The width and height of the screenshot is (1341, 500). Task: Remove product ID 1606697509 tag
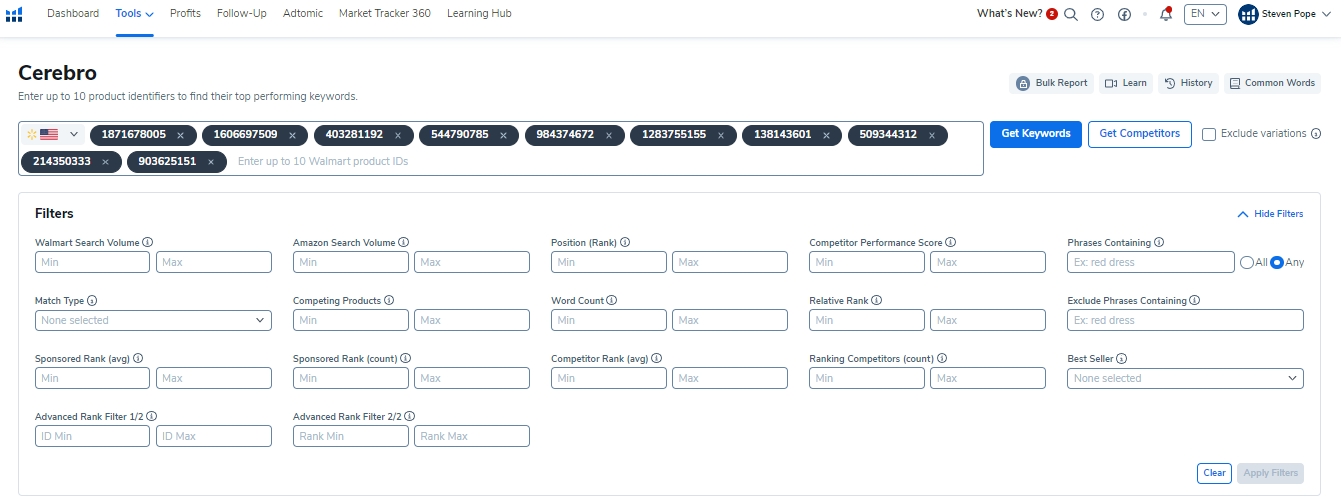[292, 135]
